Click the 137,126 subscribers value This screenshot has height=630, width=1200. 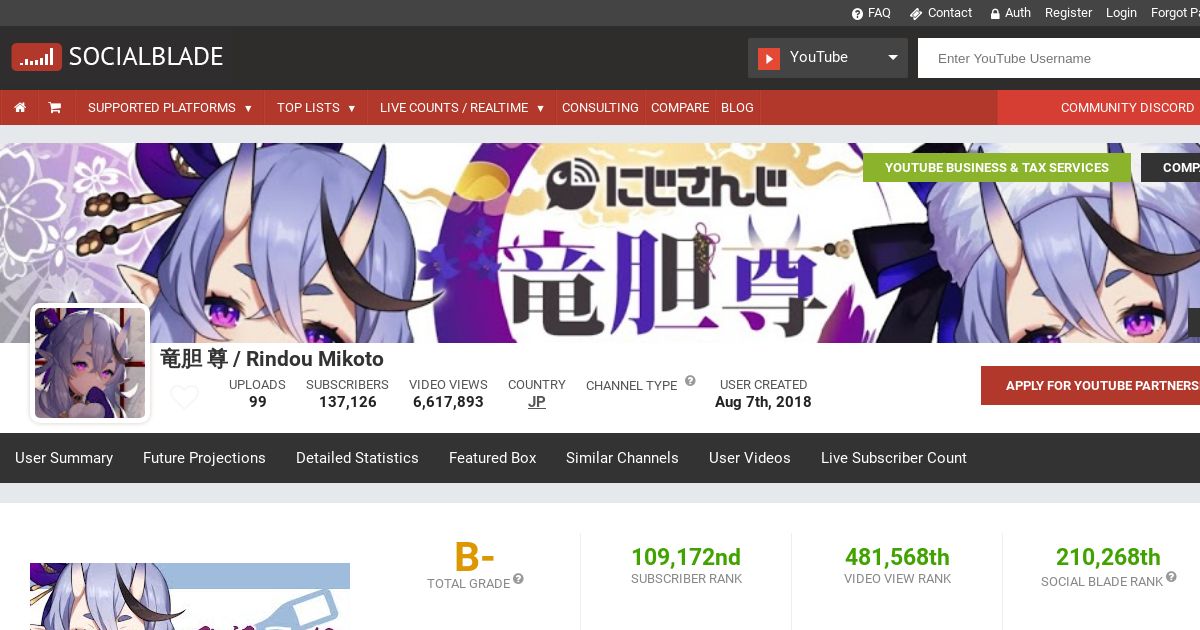point(348,402)
